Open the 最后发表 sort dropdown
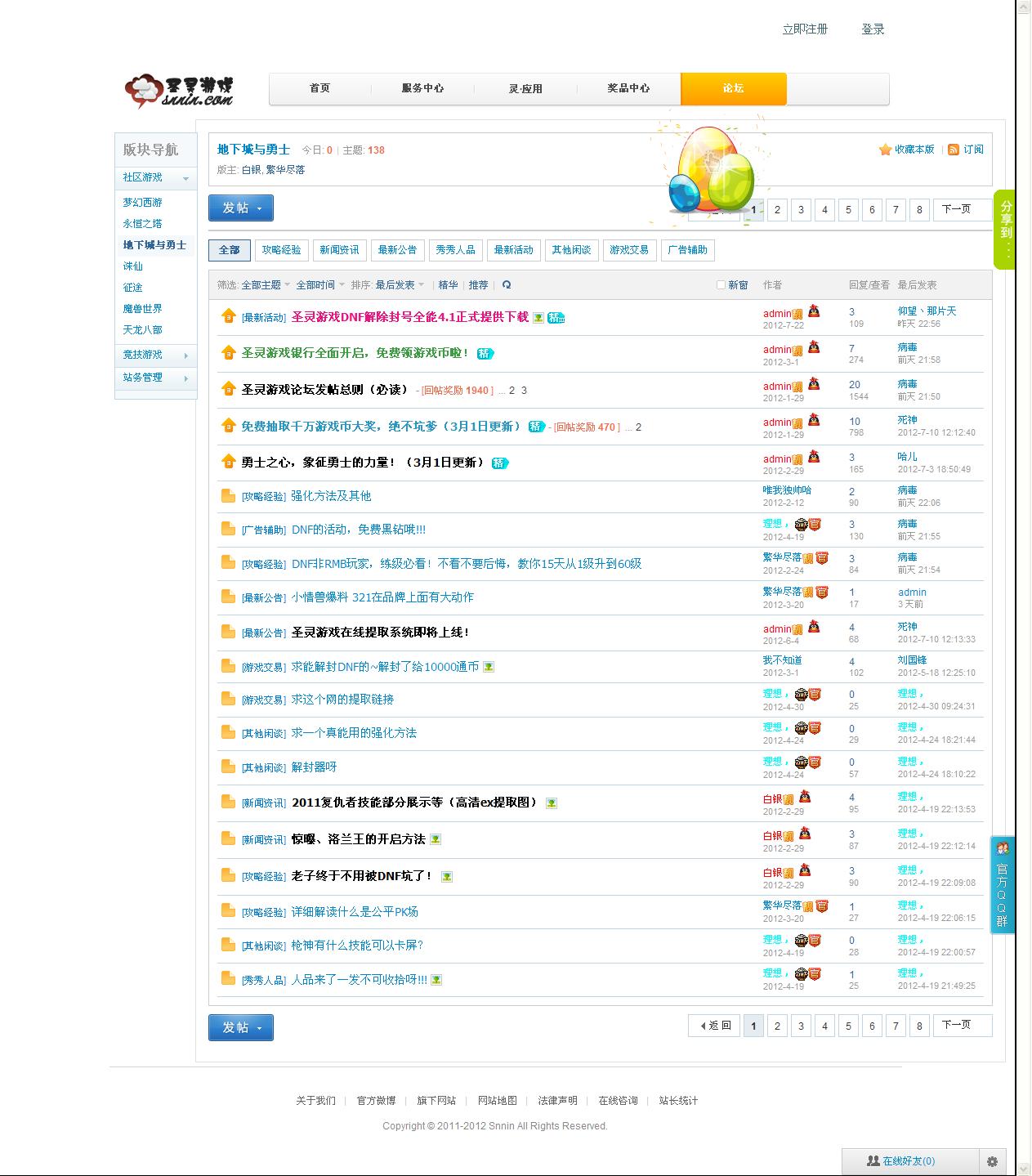 coord(400,285)
